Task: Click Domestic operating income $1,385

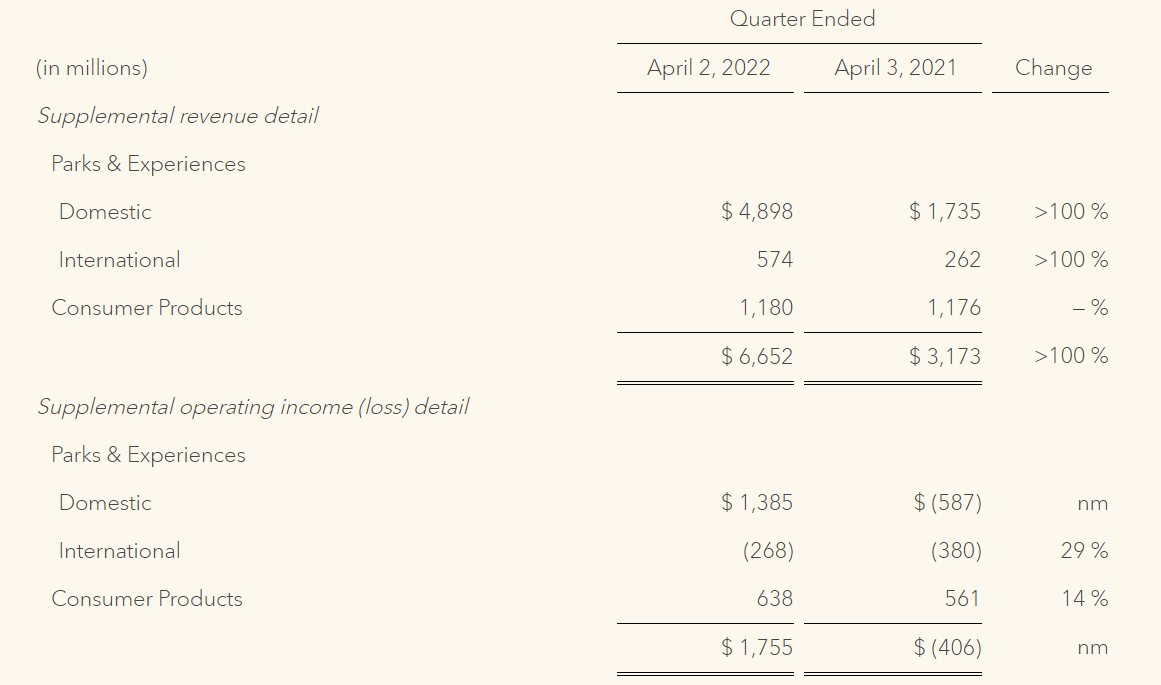Action: pyautogui.click(x=757, y=503)
